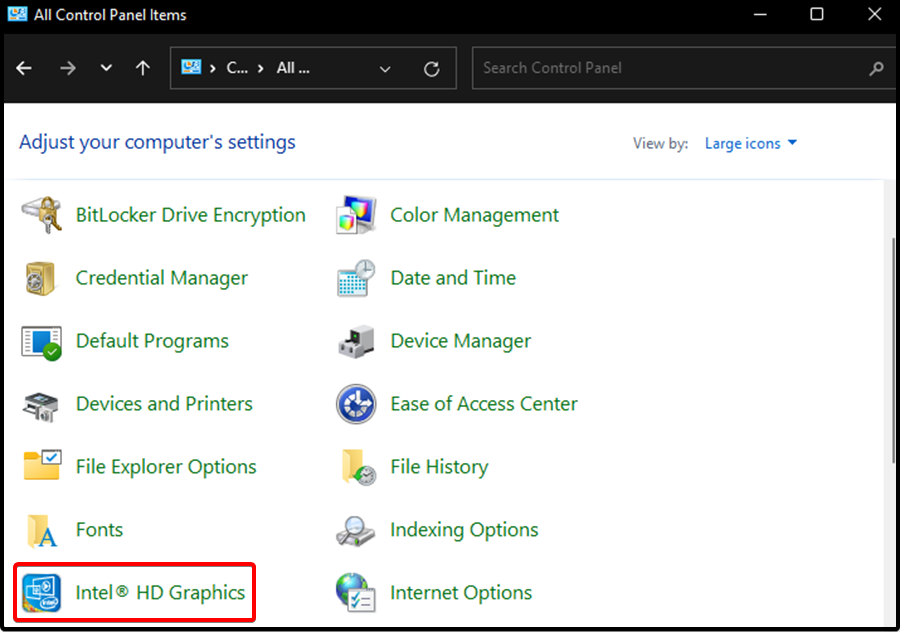
Task: Expand the address bar breadcrumb dropdown
Action: 386,68
